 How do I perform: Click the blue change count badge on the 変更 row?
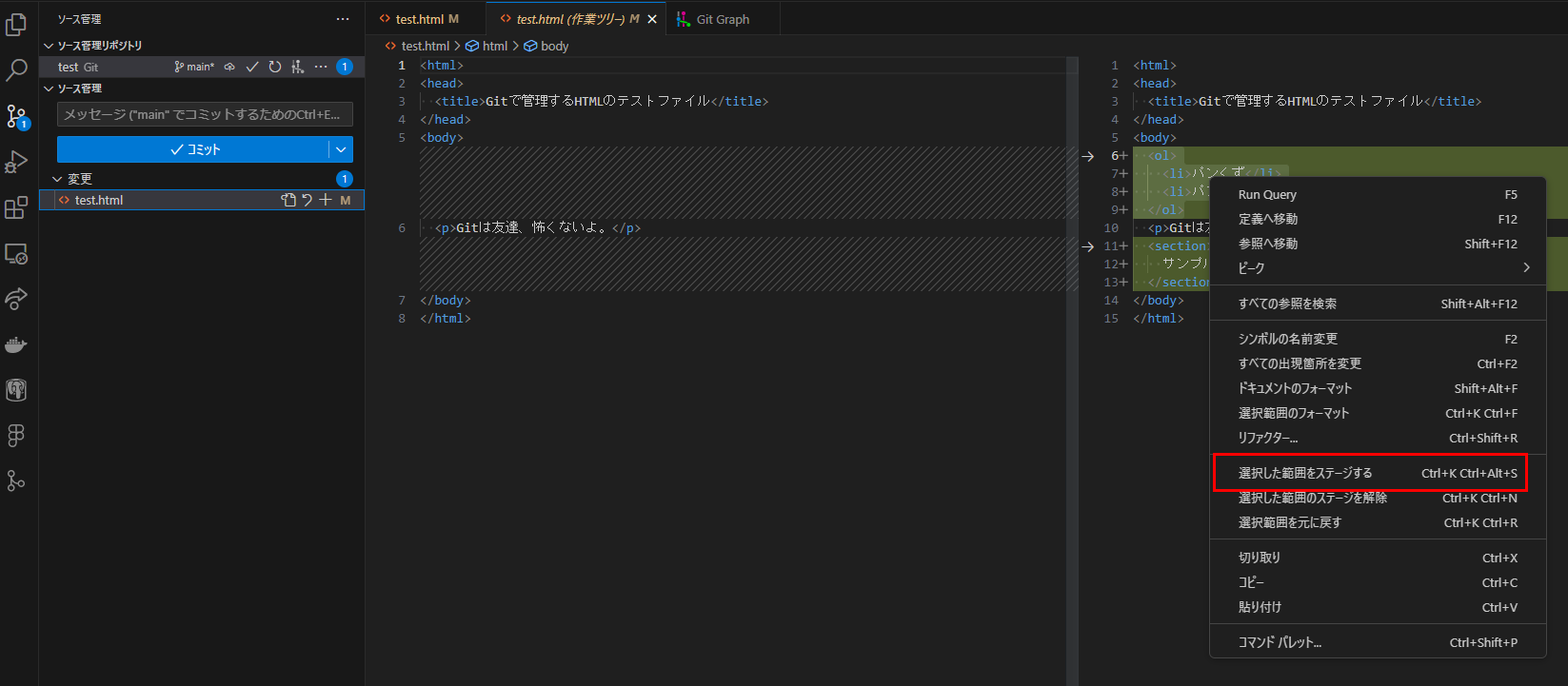click(345, 179)
